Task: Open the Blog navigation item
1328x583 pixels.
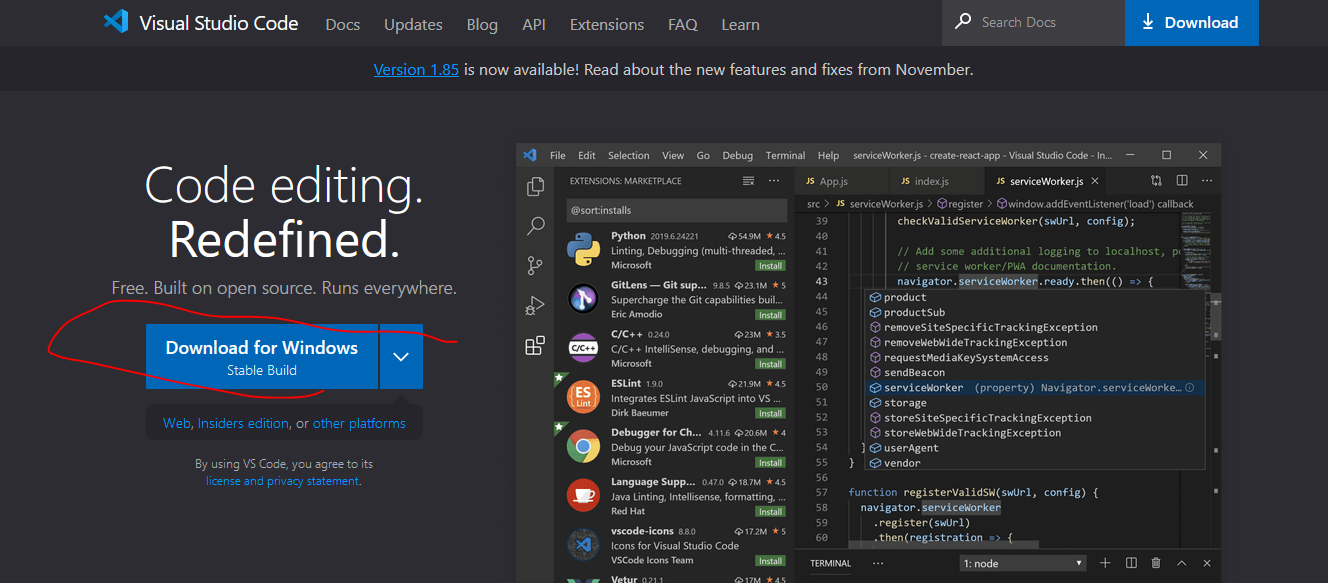Action: 482,24
